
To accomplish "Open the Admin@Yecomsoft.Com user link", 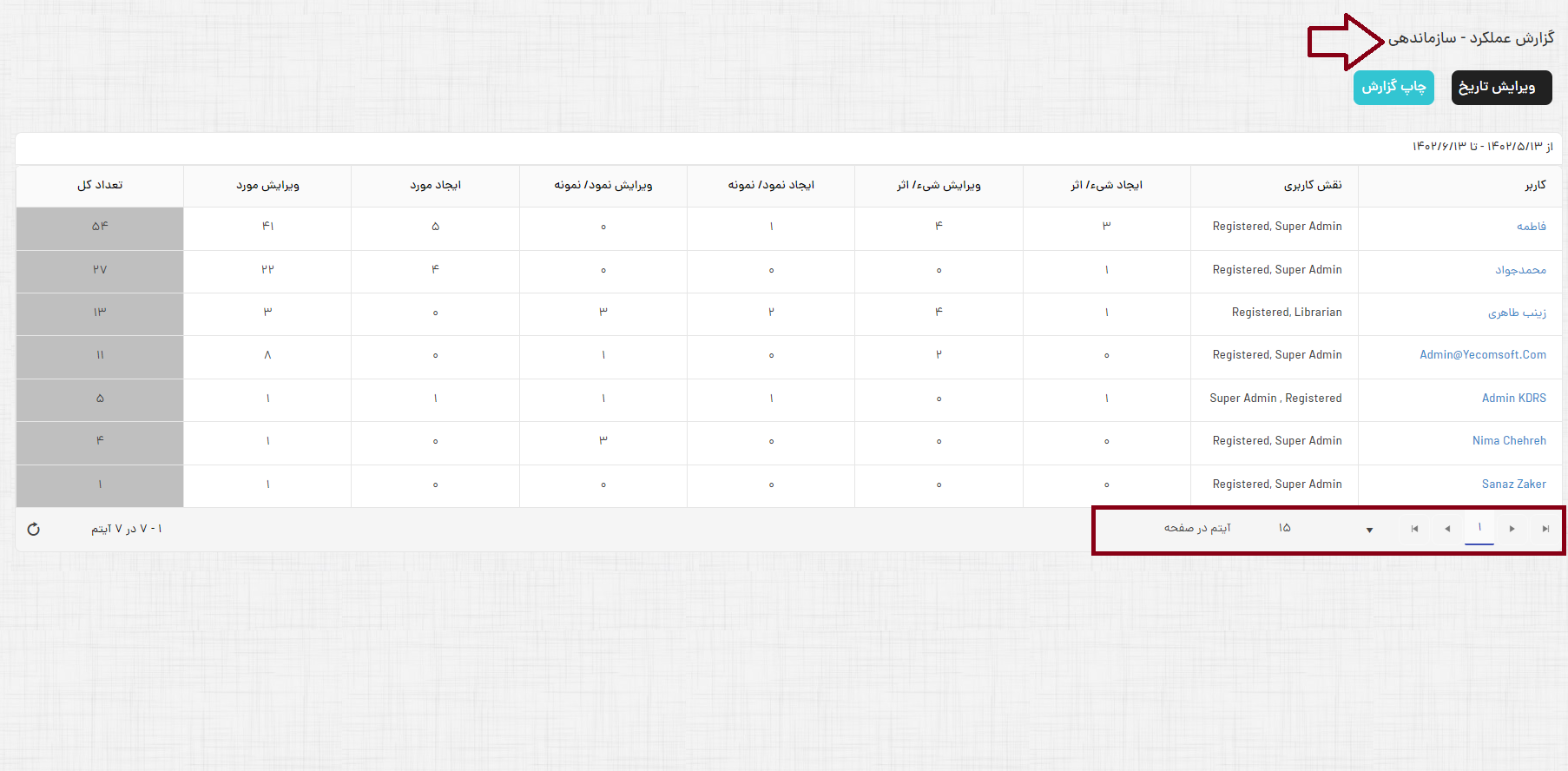I will (1482, 355).
